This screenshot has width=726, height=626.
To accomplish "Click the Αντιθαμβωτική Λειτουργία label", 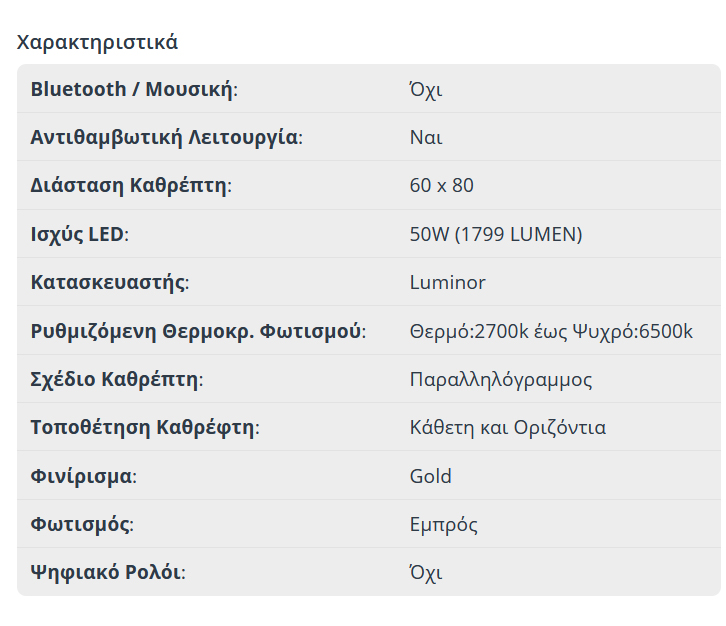I will pyautogui.click(x=166, y=137).
